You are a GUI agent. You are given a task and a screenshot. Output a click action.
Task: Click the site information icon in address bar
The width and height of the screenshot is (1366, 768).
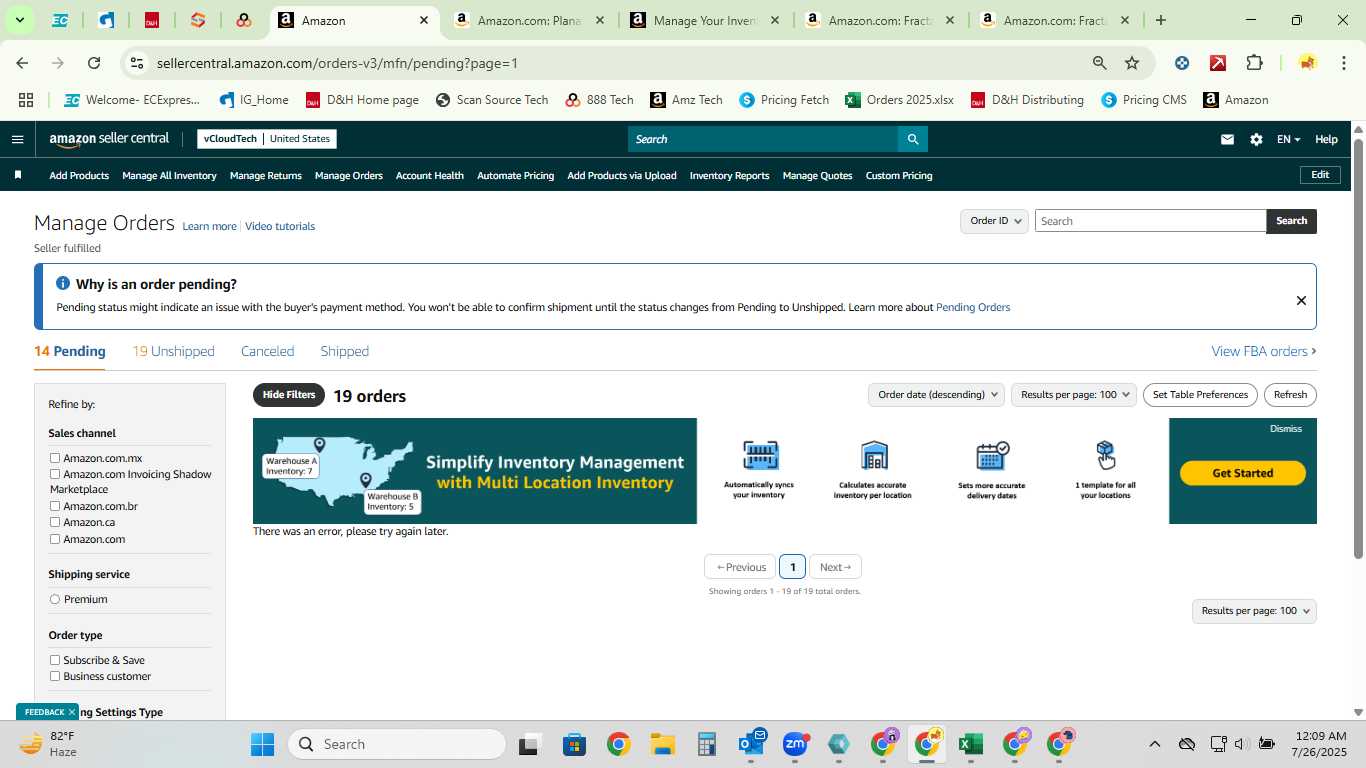tap(137, 63)
